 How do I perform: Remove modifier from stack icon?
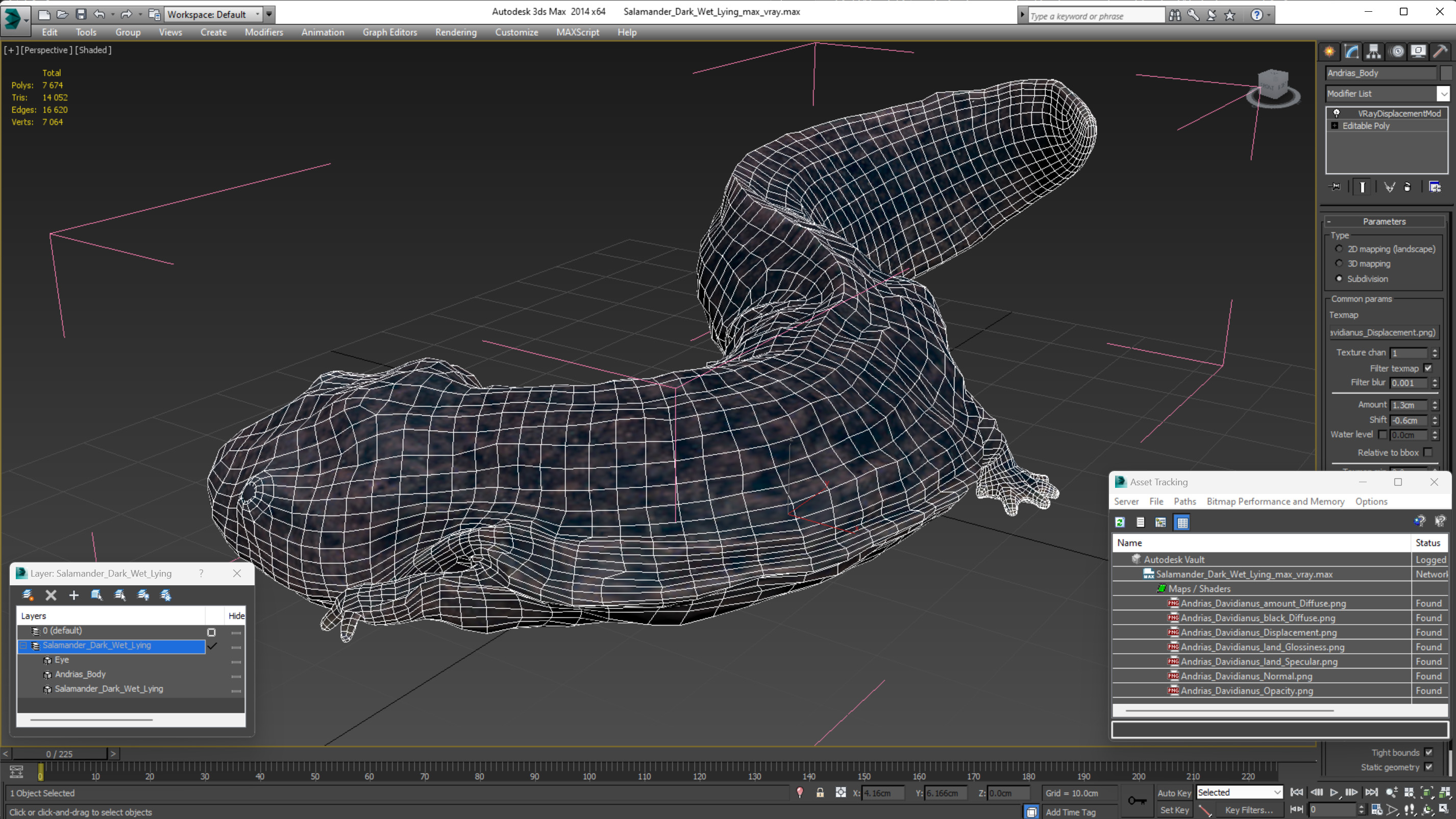point(1408,187)
